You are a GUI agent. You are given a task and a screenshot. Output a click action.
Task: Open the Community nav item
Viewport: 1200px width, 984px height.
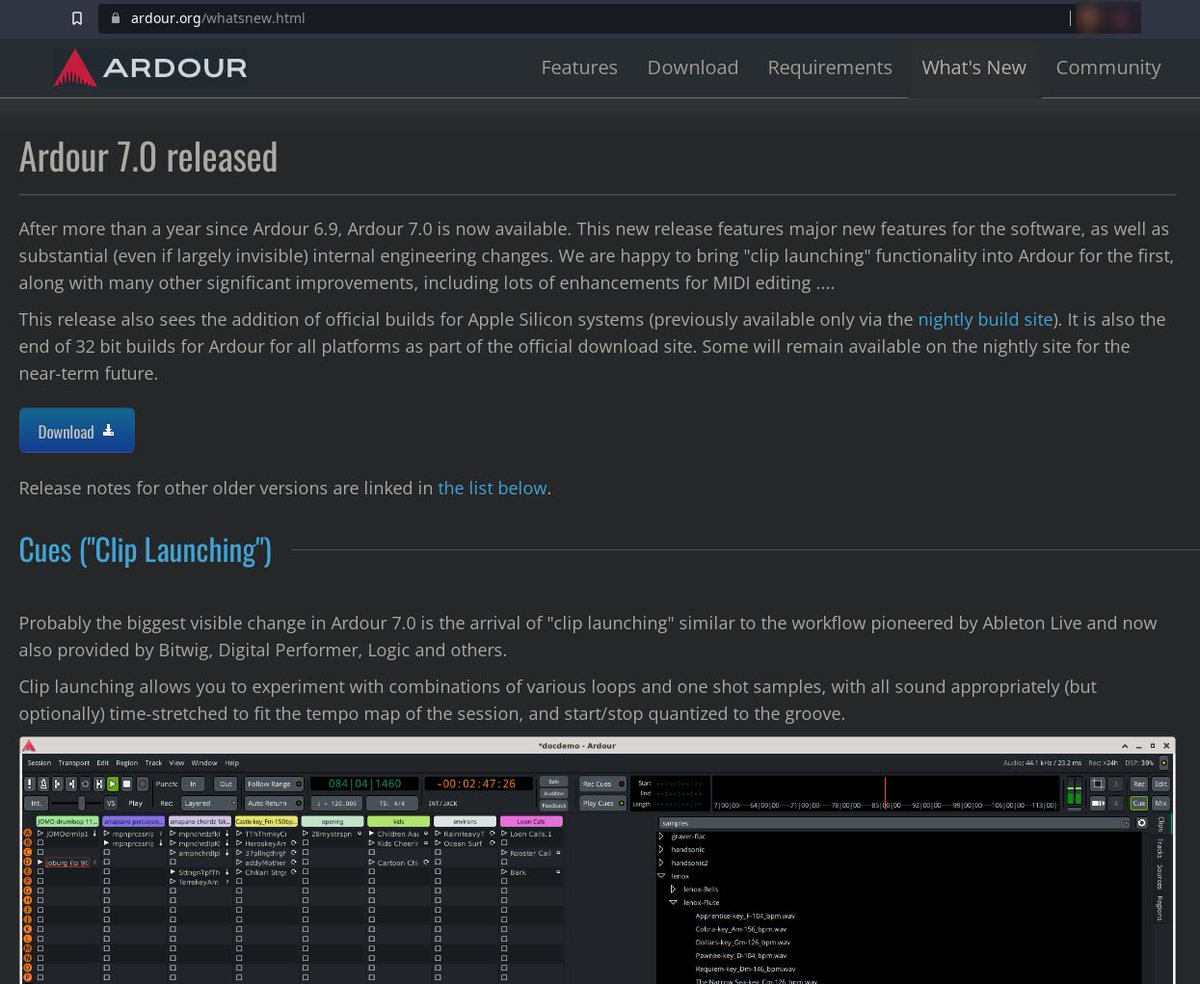[1108, 68]
